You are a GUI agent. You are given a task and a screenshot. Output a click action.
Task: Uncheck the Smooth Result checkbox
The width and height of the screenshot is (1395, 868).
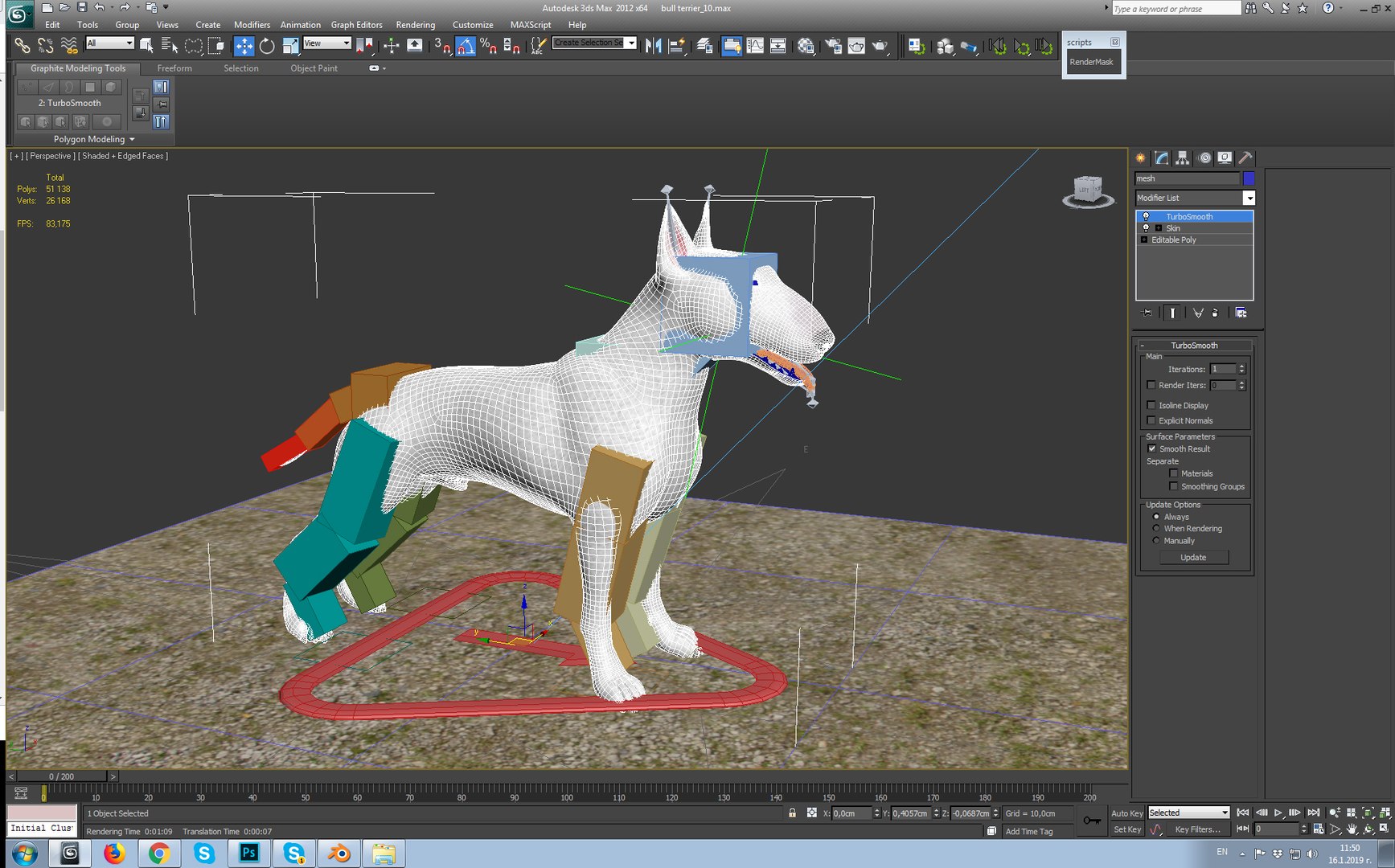(1151, 448)
